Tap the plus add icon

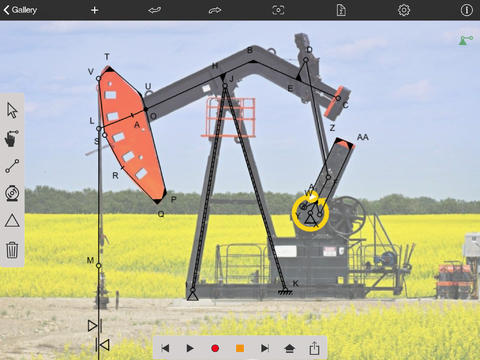(95, 10)
